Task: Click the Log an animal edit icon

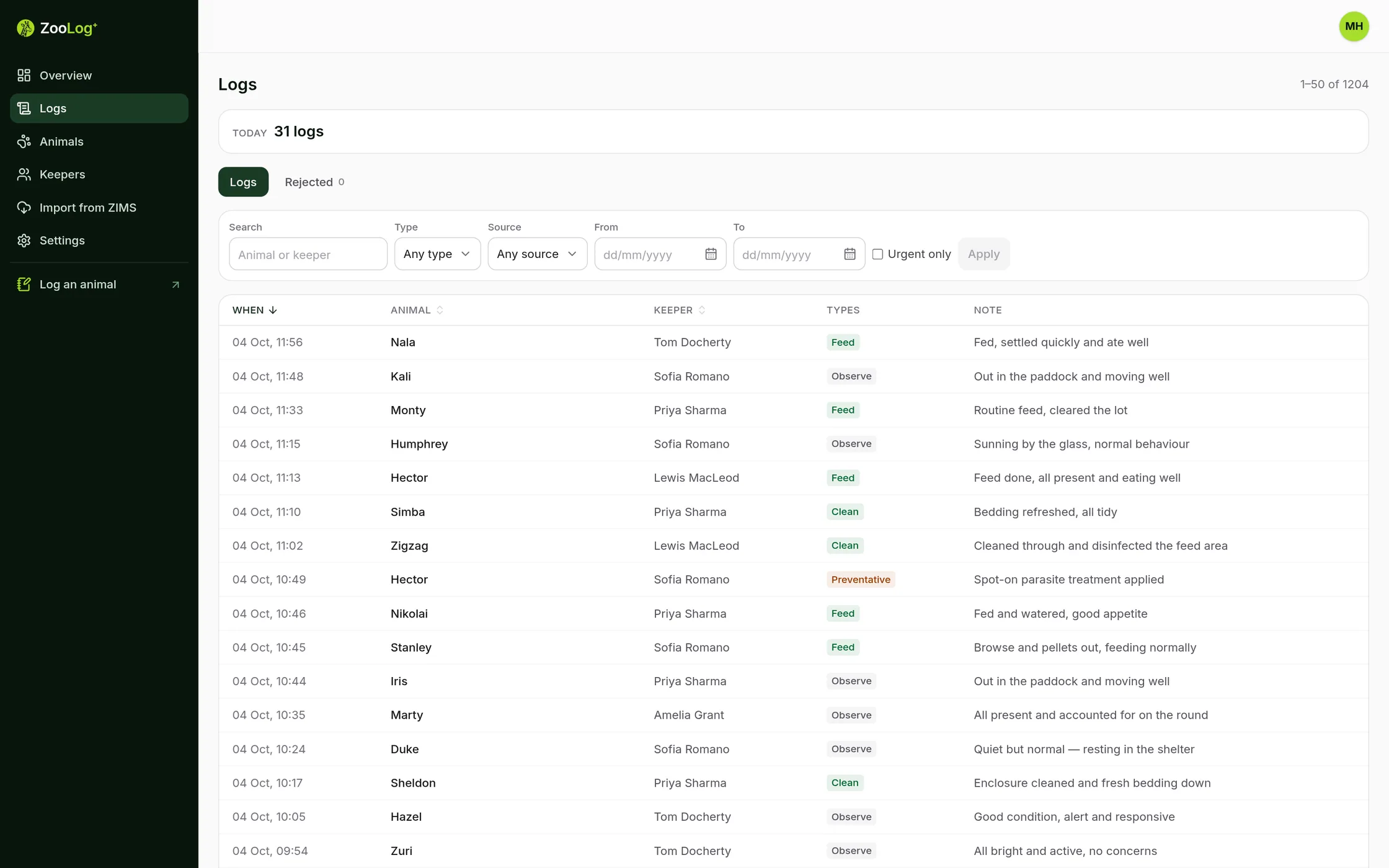Action: coord(24,285)
